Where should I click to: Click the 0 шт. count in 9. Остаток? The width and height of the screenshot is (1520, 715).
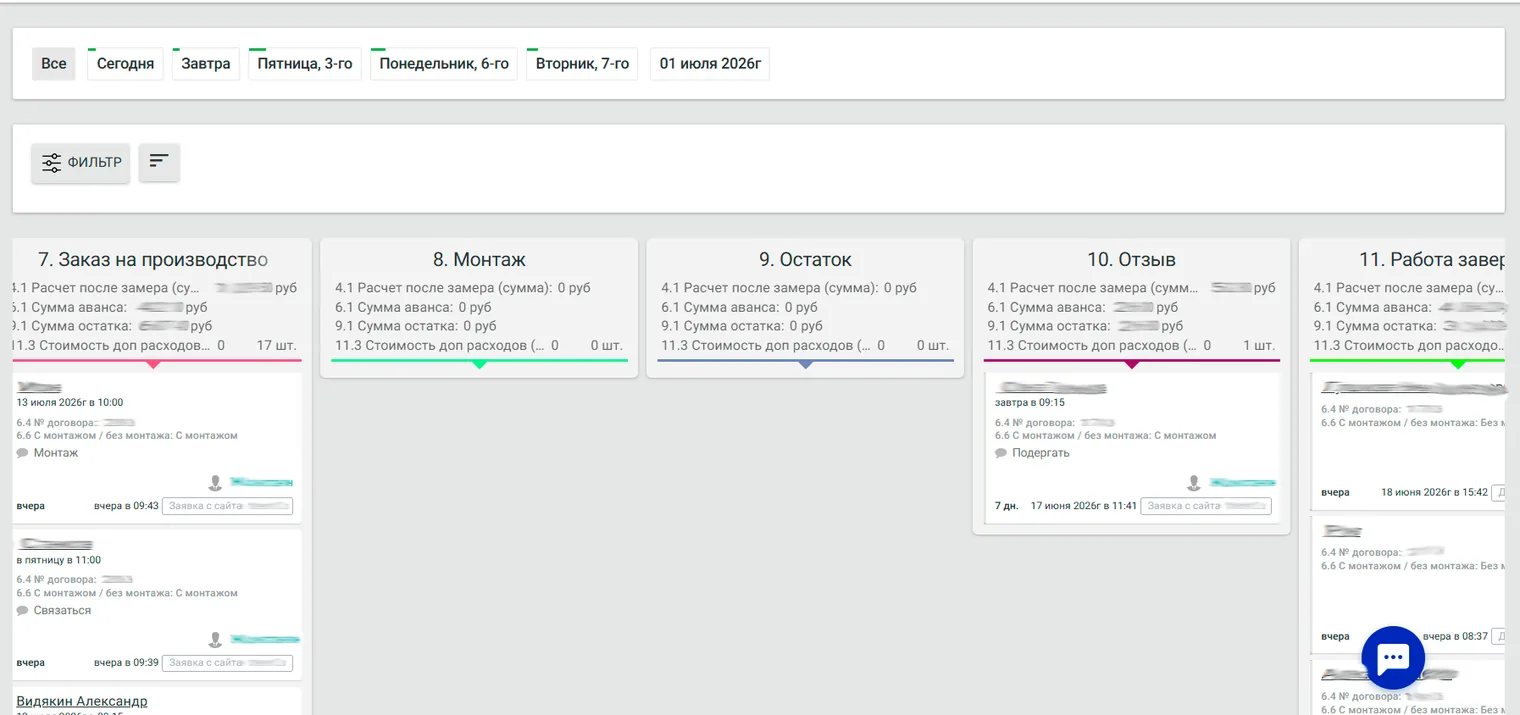(933, 345)
